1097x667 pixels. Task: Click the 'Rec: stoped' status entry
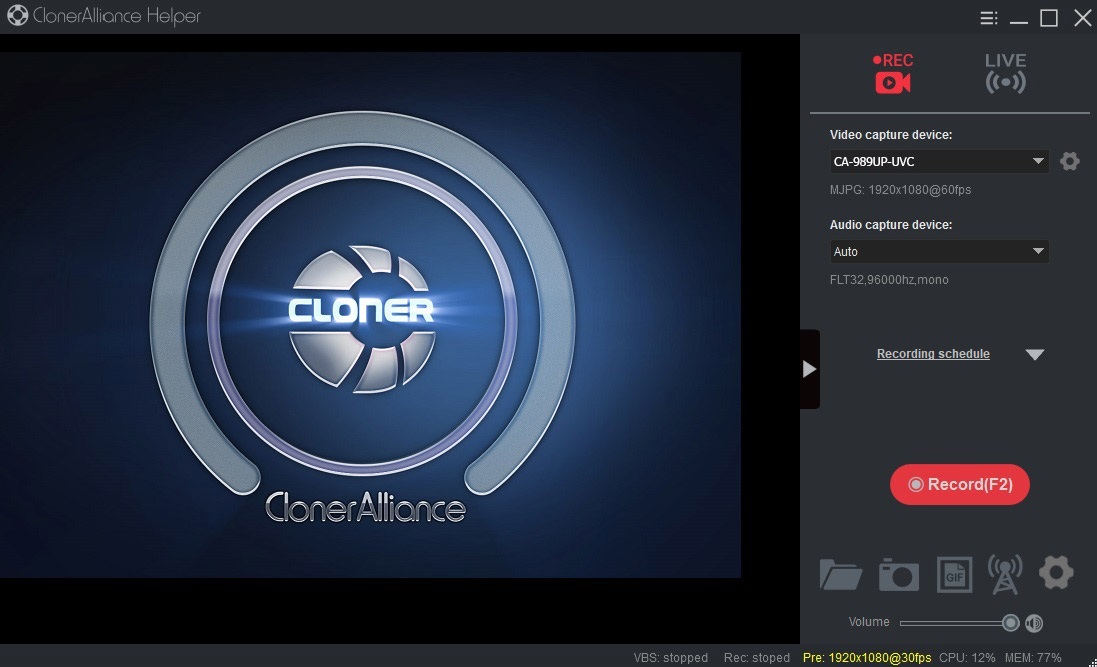(757, 658)
